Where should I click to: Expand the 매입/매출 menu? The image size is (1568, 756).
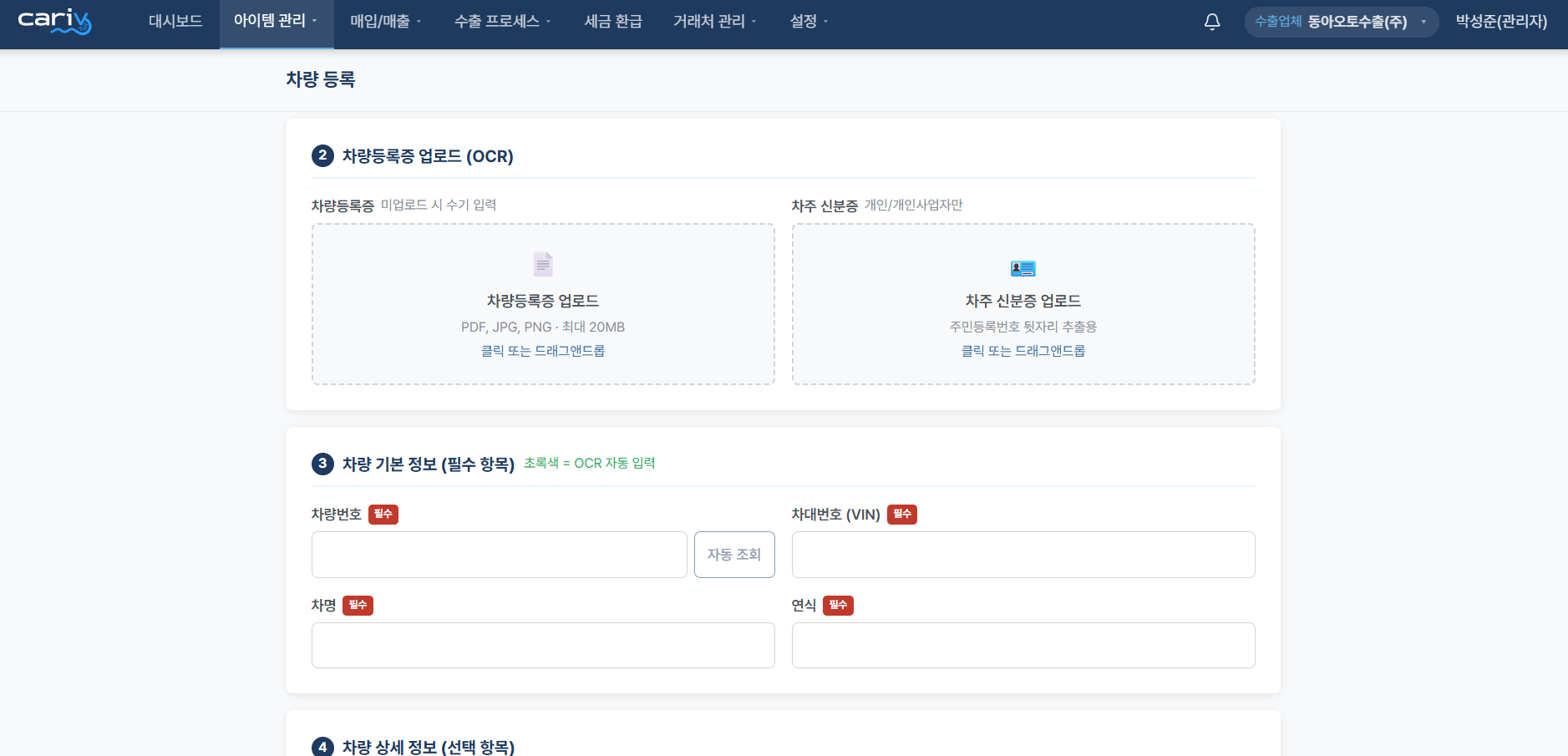pos(386,22)
